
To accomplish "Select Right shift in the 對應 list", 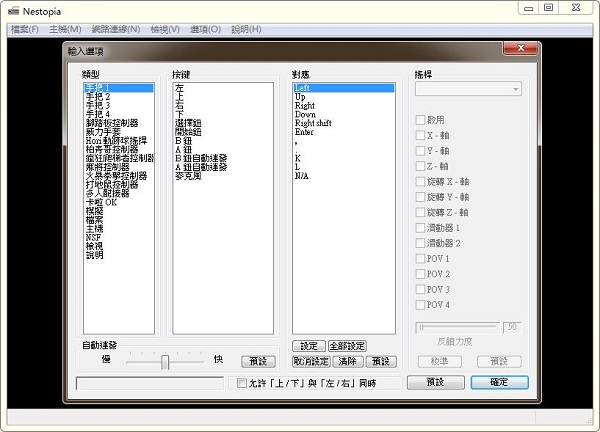I will point(315,123).
